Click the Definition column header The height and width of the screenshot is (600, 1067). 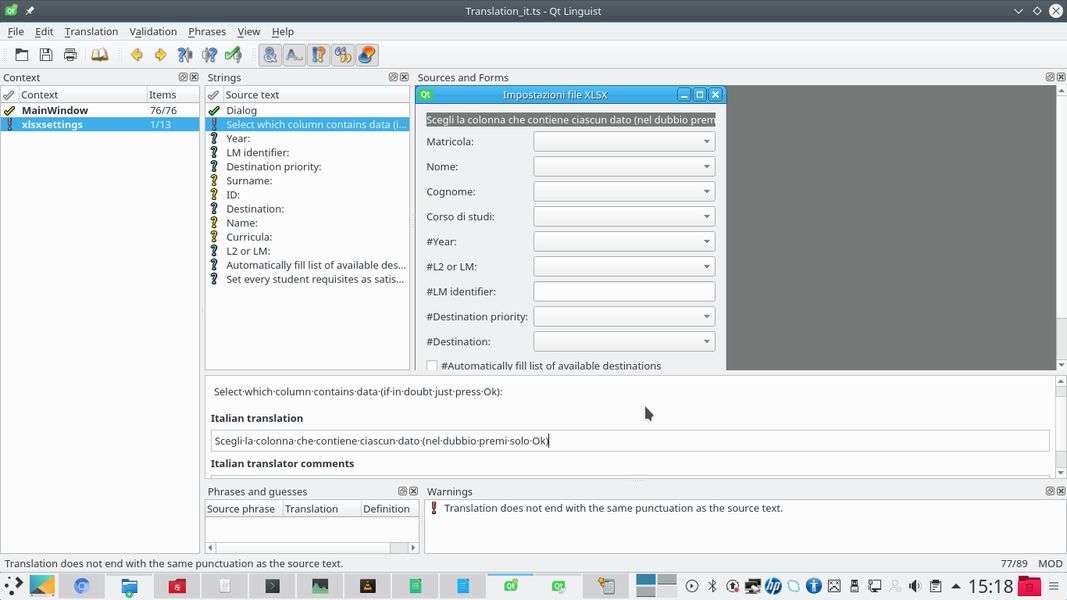[x=389, y=509]
